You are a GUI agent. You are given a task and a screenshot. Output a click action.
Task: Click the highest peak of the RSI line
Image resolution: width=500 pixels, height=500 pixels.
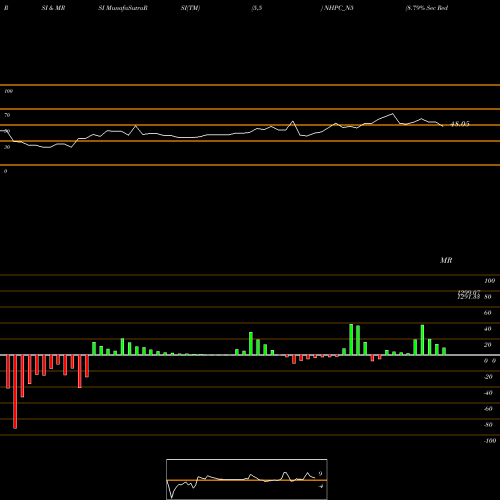click(392, 114)
